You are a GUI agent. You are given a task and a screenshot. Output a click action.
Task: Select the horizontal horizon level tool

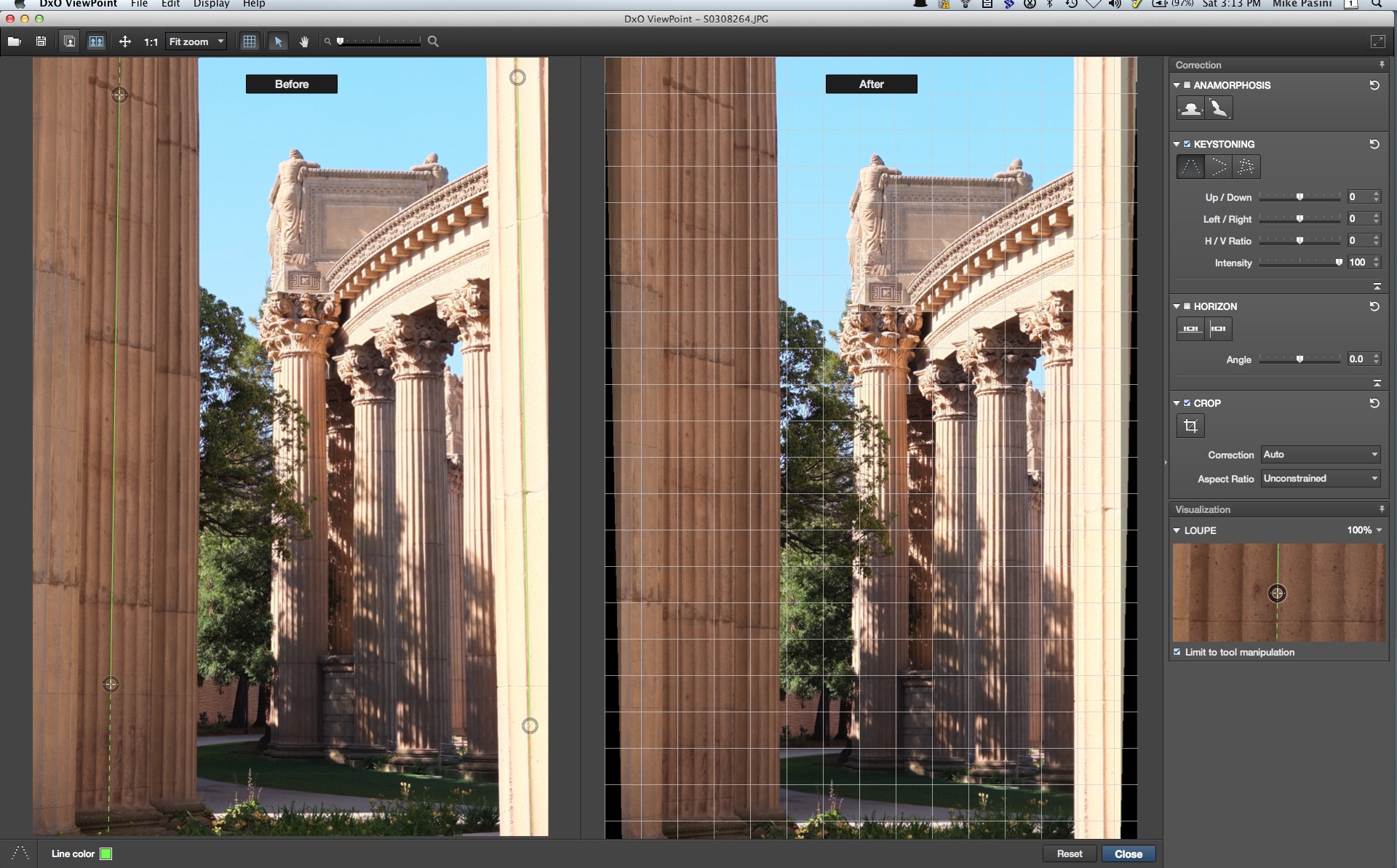click(x=1190, y=329)
